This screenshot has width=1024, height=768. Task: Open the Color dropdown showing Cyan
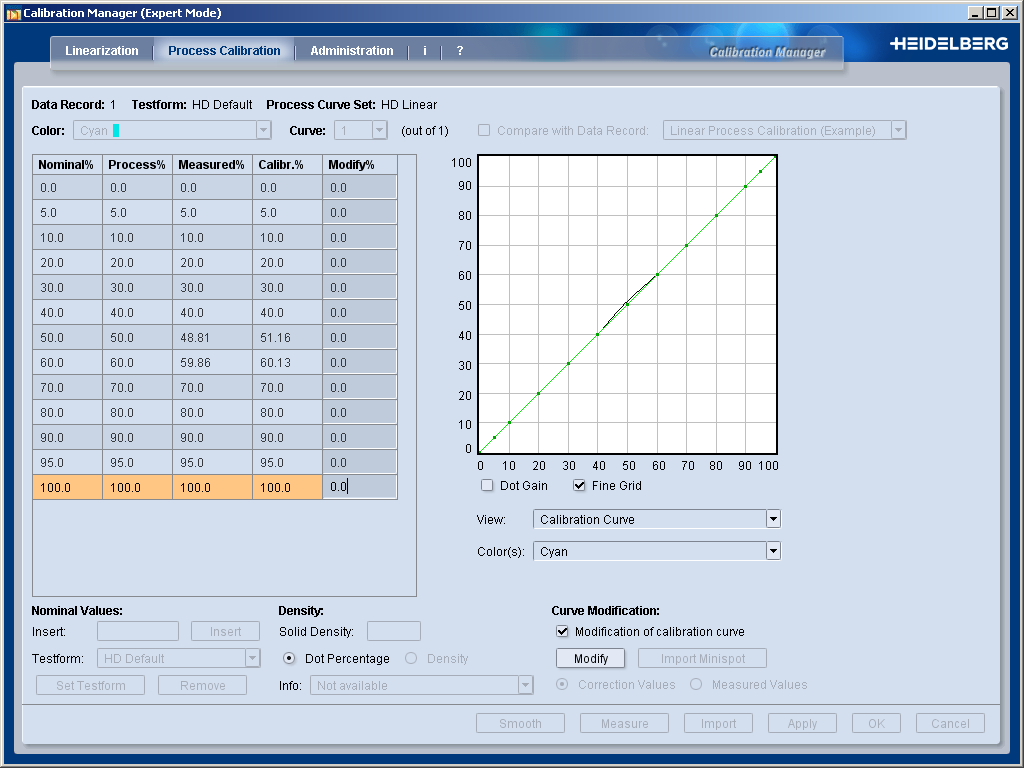click(172, 131)
